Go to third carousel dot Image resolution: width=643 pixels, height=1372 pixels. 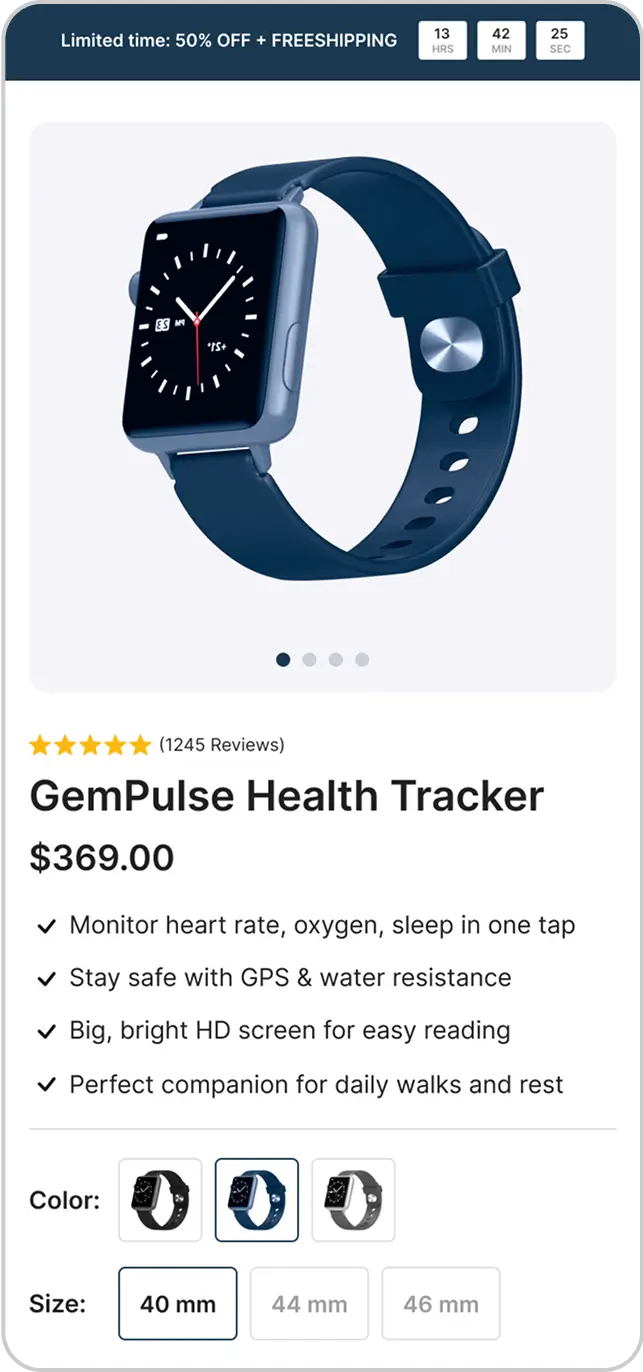(x=336, y=660)
